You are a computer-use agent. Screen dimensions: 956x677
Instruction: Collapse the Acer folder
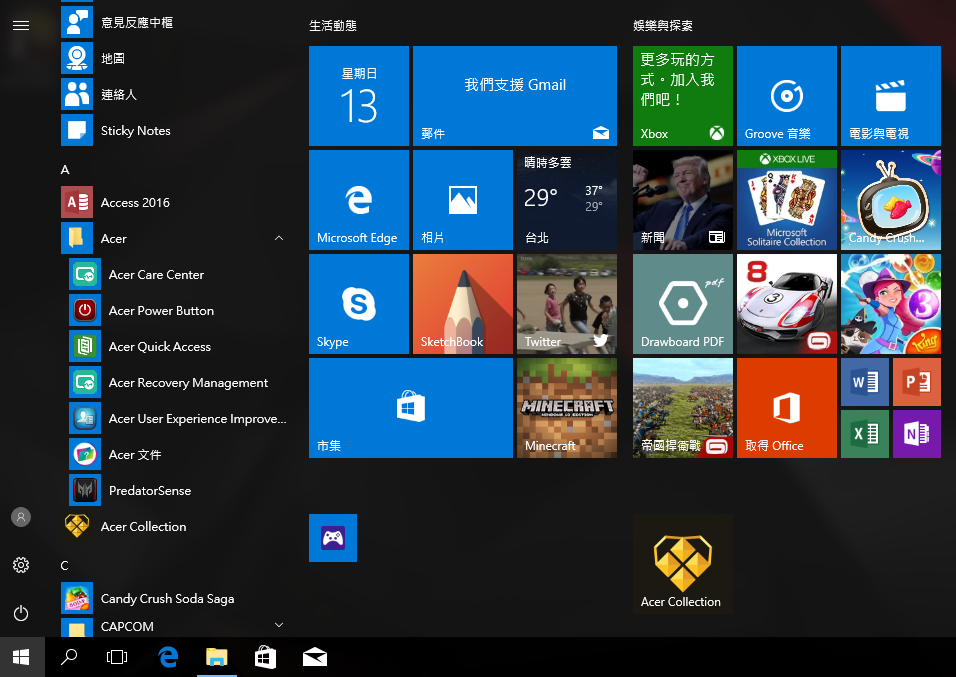coord(278,239)
